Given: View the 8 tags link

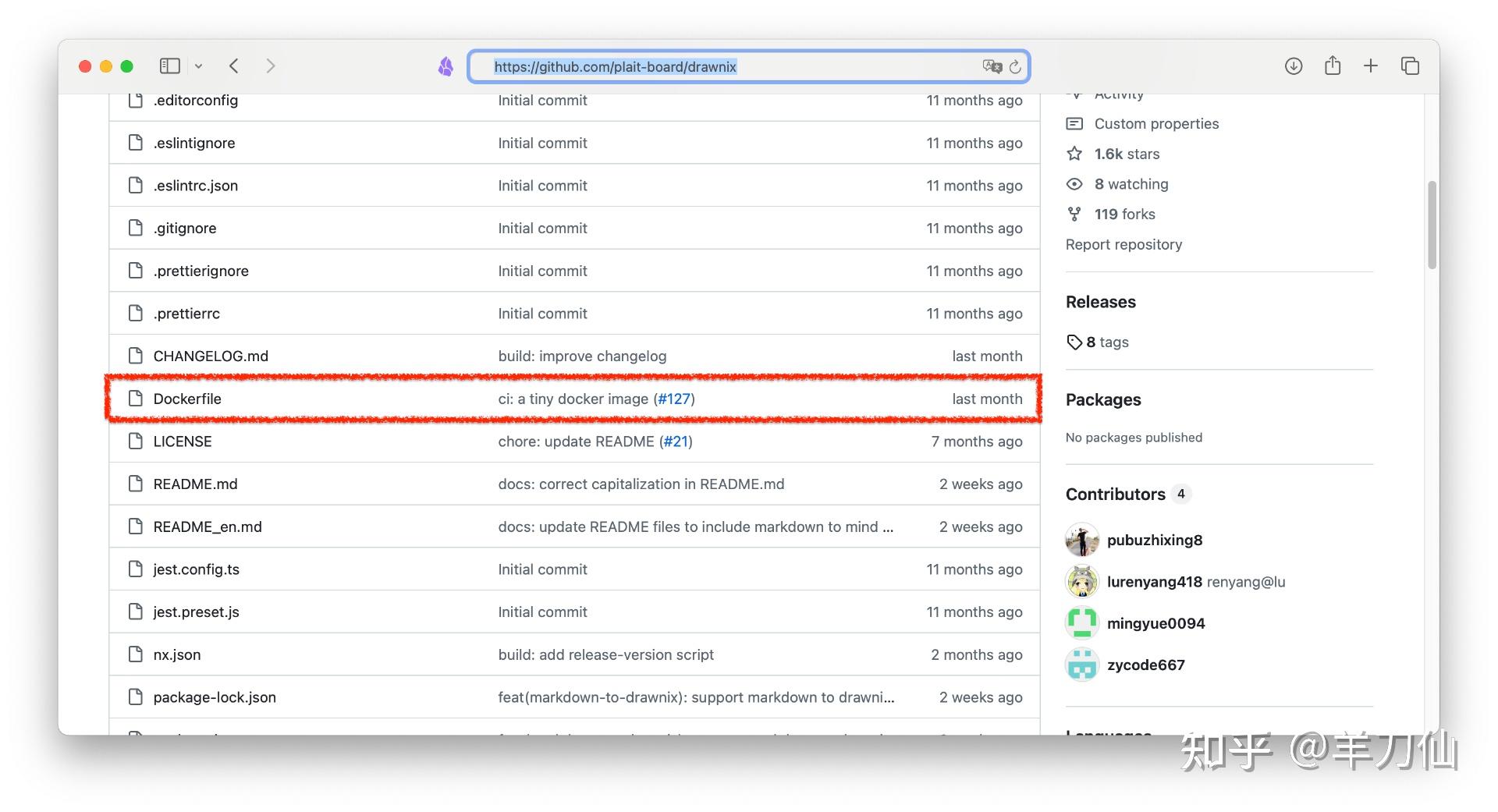Looking at the screenshot, I should (1106, 342).
